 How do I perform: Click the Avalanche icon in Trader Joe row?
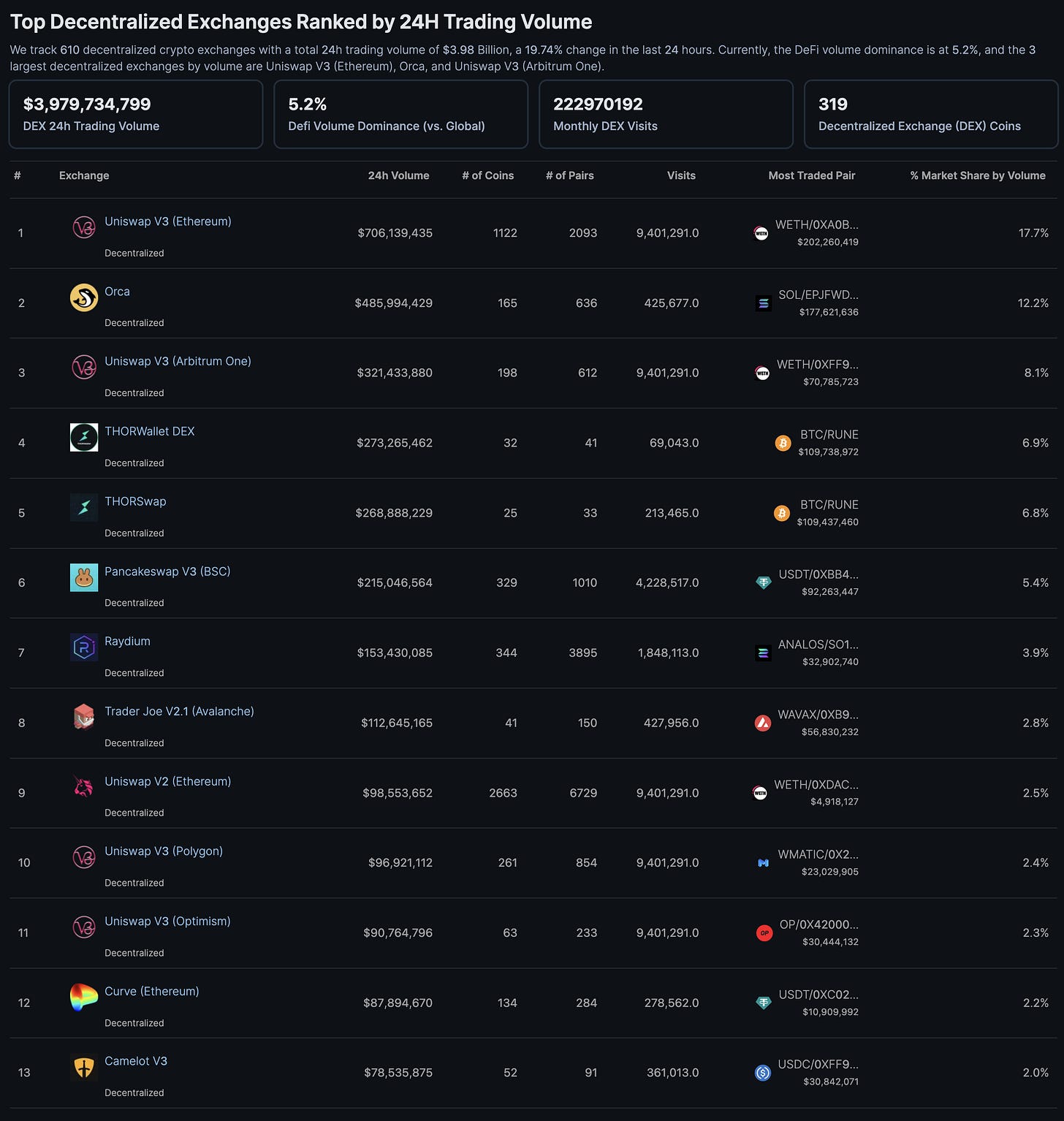(x=763, y=723)
